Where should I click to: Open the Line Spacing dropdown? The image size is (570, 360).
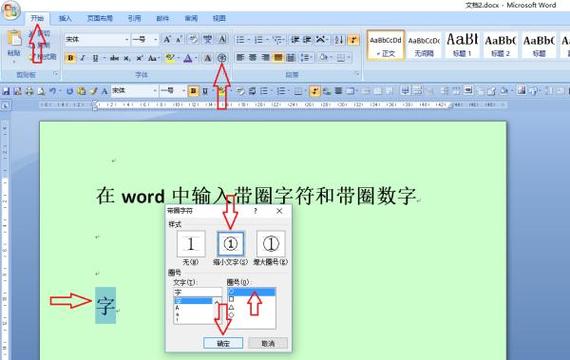click(x=306, y=57)
